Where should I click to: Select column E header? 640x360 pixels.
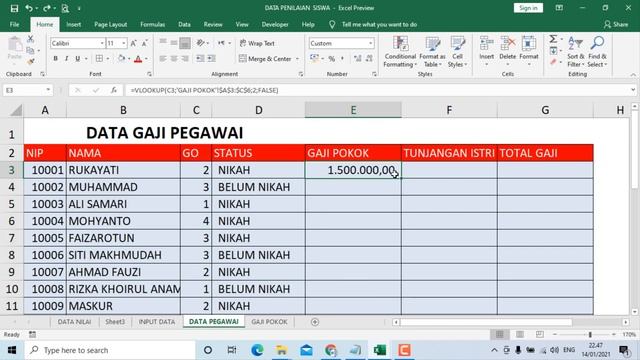point(353,110)
